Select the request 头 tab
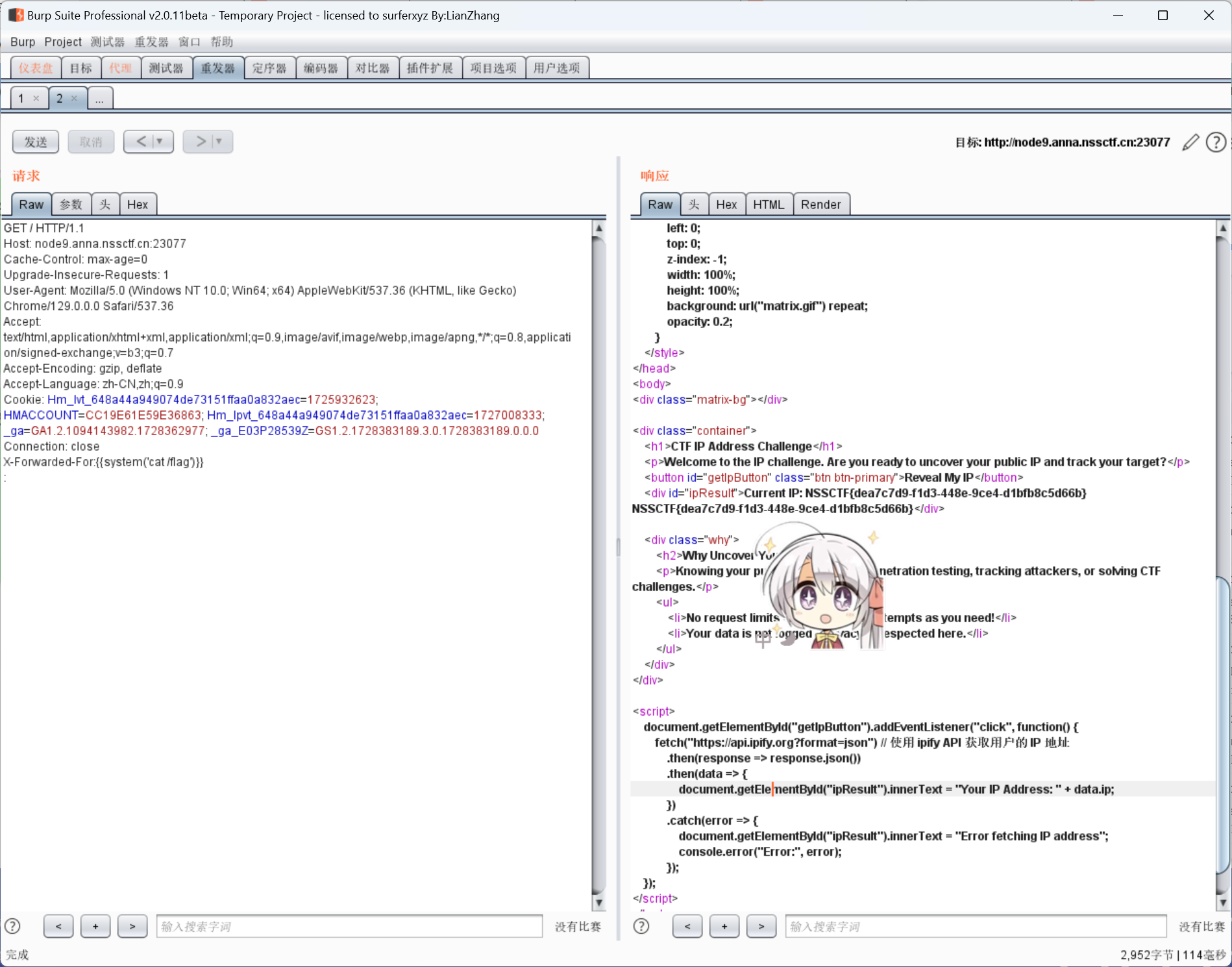This screenshot has height=967, width=1232. pos(105,205)
